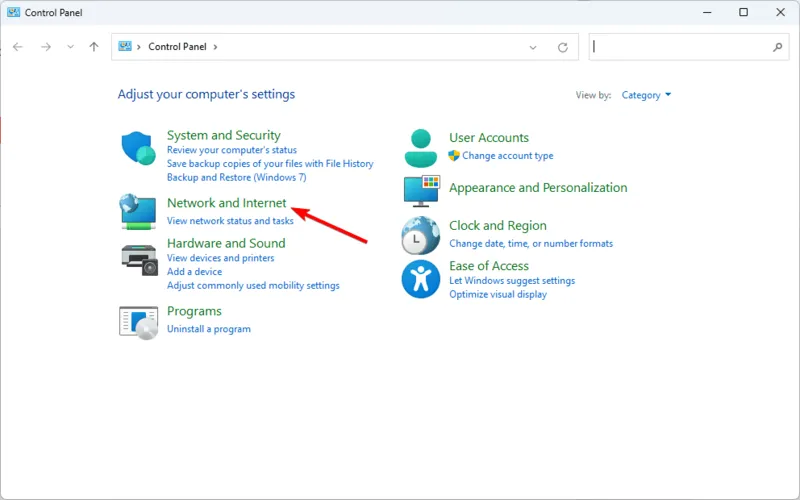Screen dimensions: 800x500
Task: Click the User Accounts person icon
Action: point(420,147)
